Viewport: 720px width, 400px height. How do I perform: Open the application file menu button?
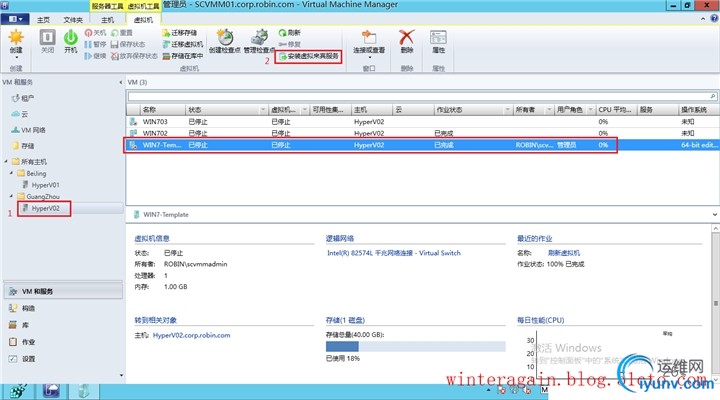point(15,19)
